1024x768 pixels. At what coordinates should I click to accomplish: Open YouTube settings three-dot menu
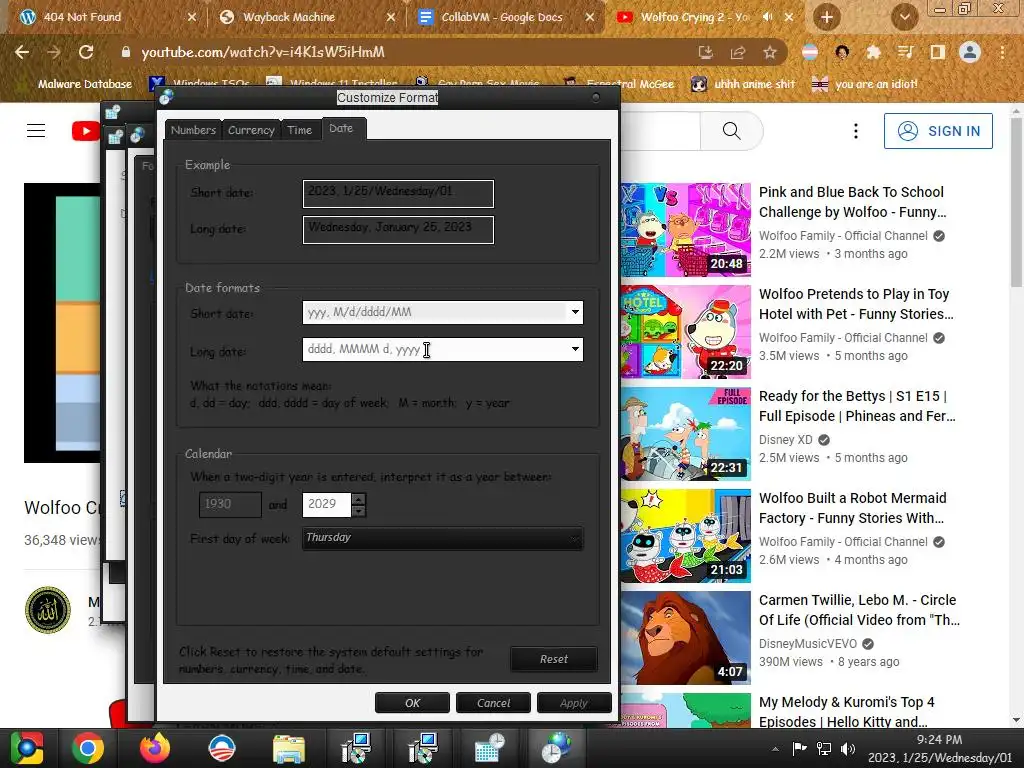pos(856,131)
